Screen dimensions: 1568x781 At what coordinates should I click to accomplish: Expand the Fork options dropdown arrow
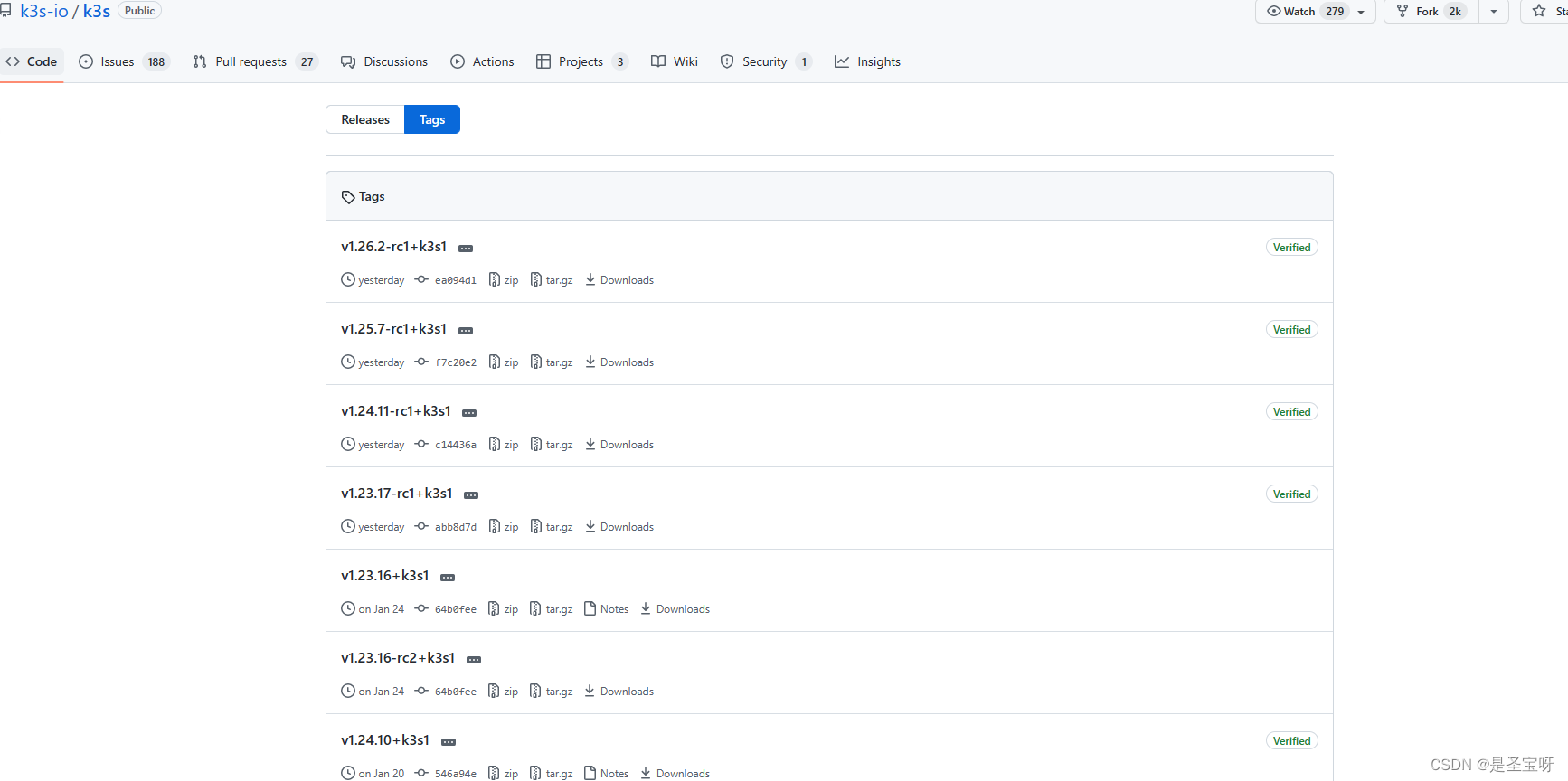[x=1494, y=11]
